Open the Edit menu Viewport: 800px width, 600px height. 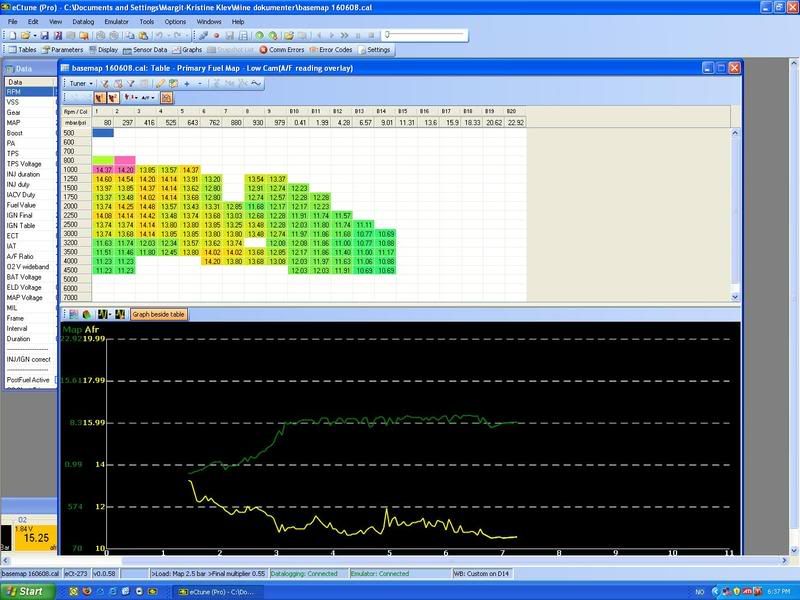(x=33, y=22)
